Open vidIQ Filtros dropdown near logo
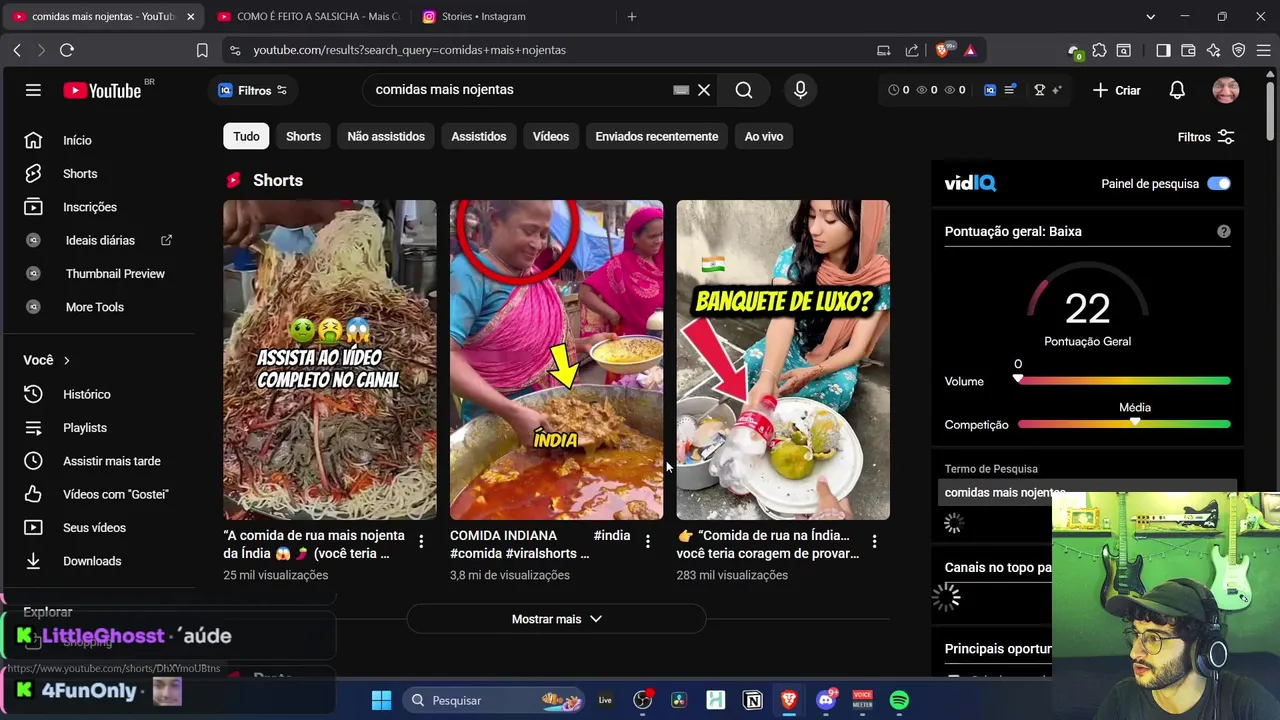1280x720 pixels. (254, 90)
